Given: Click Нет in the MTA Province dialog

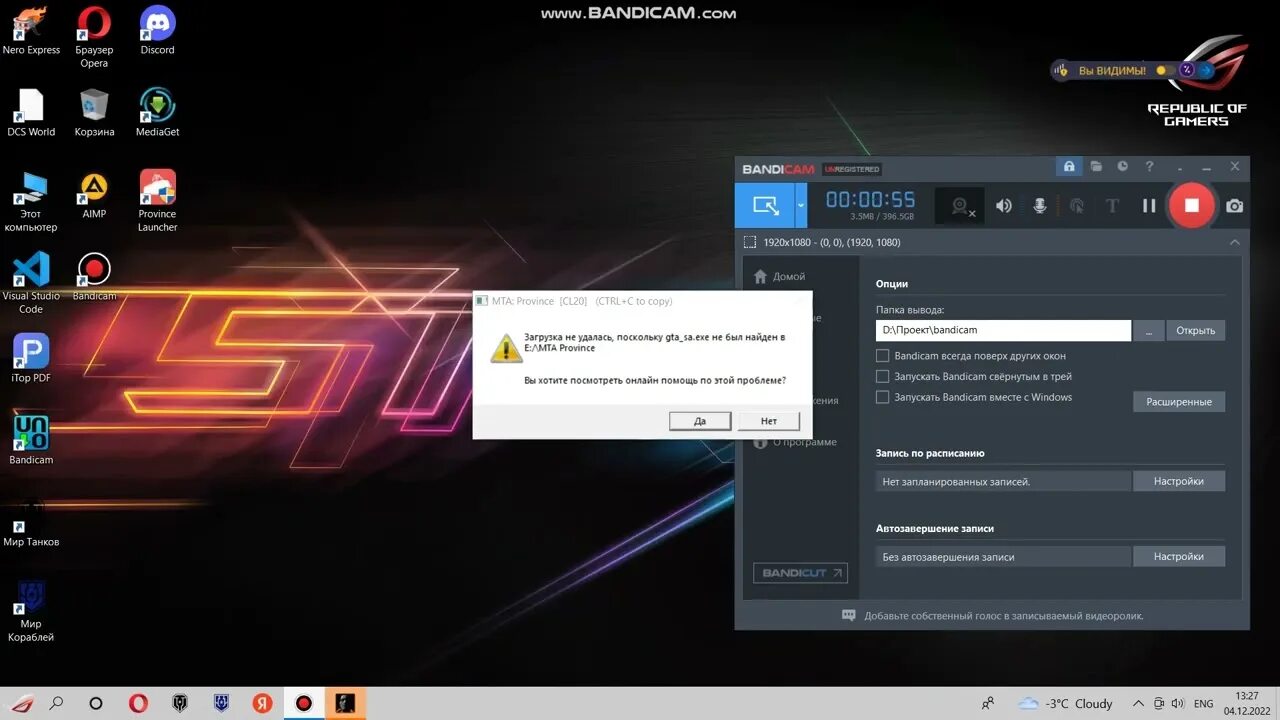Looking at the screenshot, I should pyautogui.click(x=769, y=421).
